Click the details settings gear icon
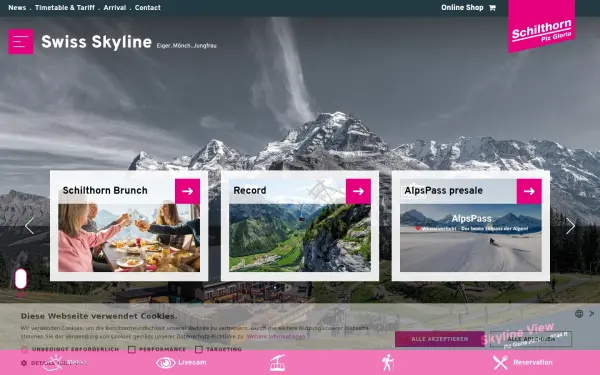Viewport: 600px width, 375px height. tap(24, 363)
